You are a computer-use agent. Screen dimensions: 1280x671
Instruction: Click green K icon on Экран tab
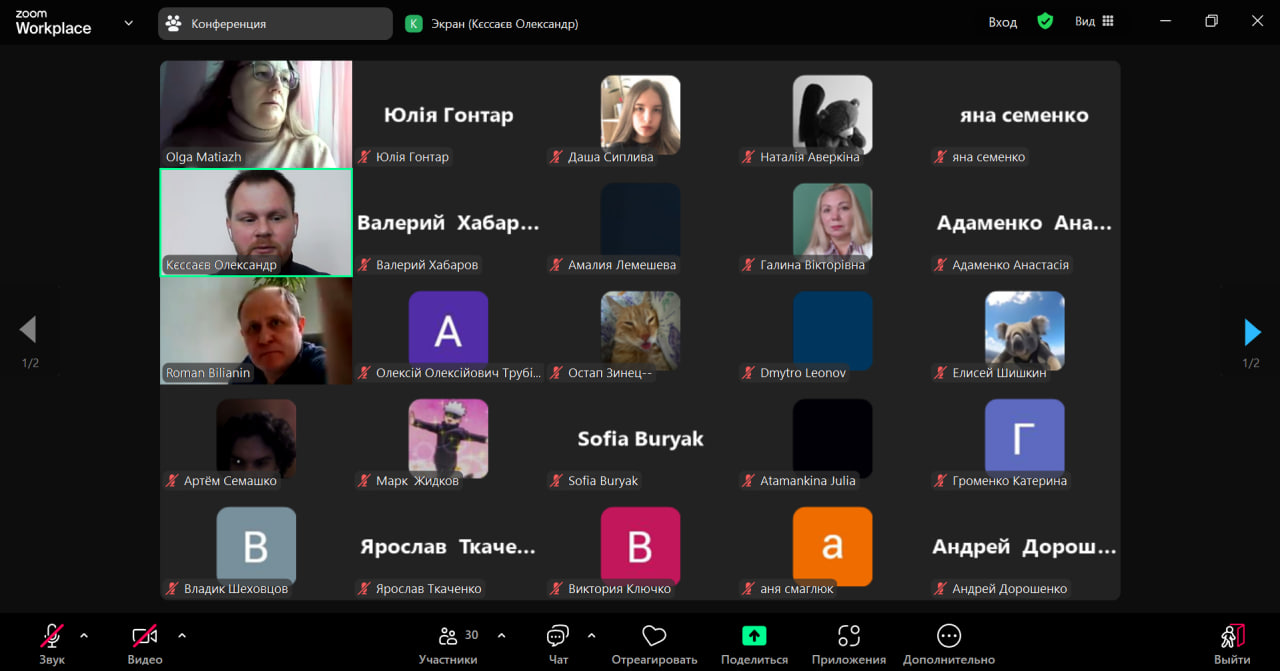point(414,23)
